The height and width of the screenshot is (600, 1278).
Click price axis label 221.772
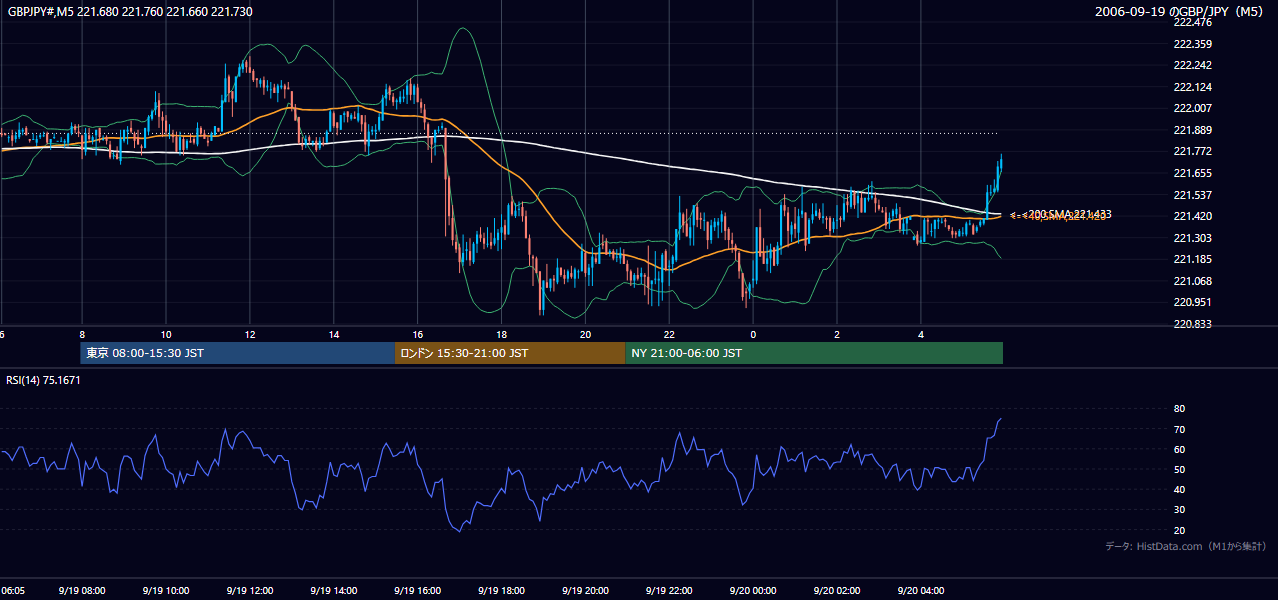[x=1192, y=151]
